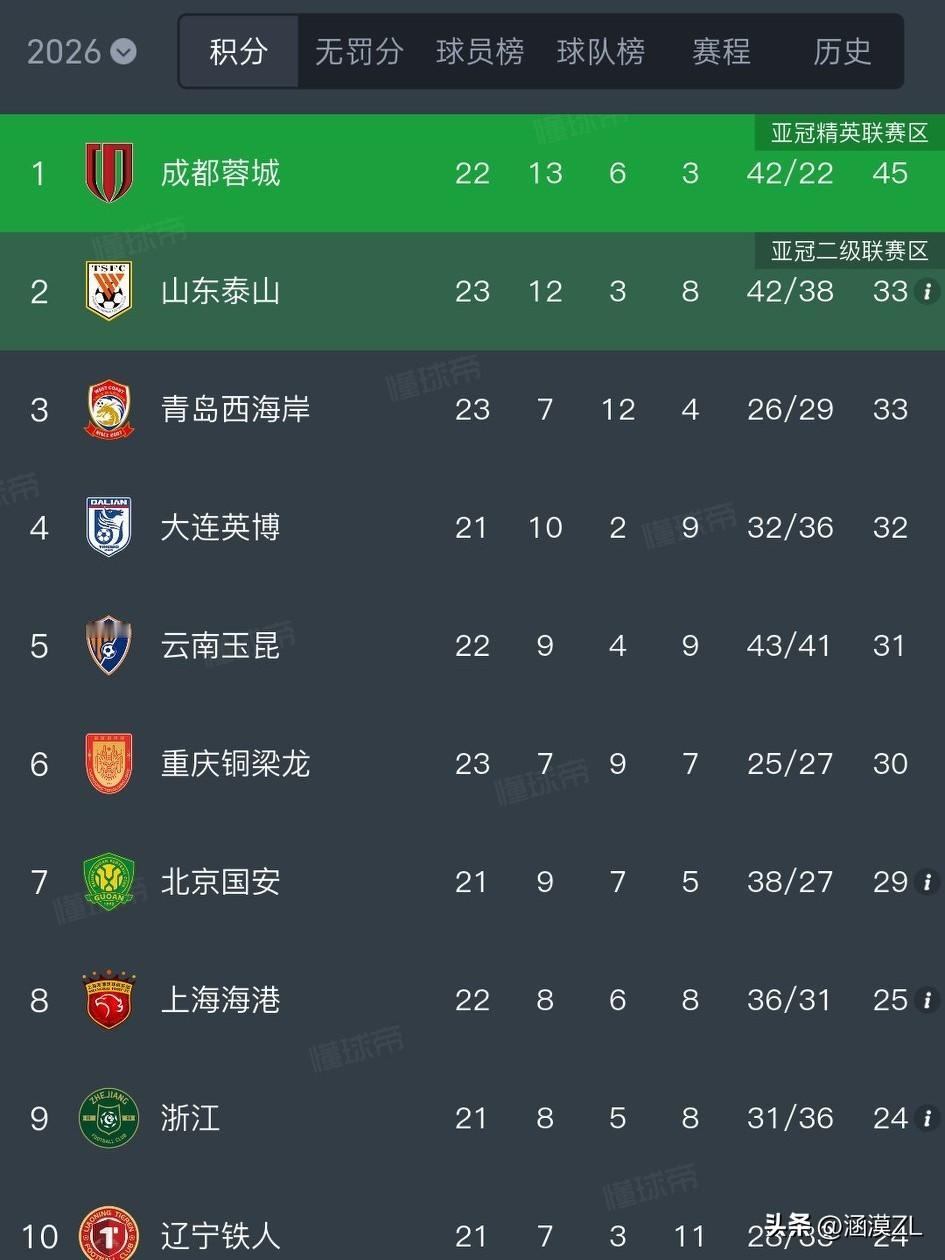The height and width of the screenshot is (1260, 945).
Task: Show info icon beside 山东泰山 points
Action: pyautogui.click(x=927, y=291)
